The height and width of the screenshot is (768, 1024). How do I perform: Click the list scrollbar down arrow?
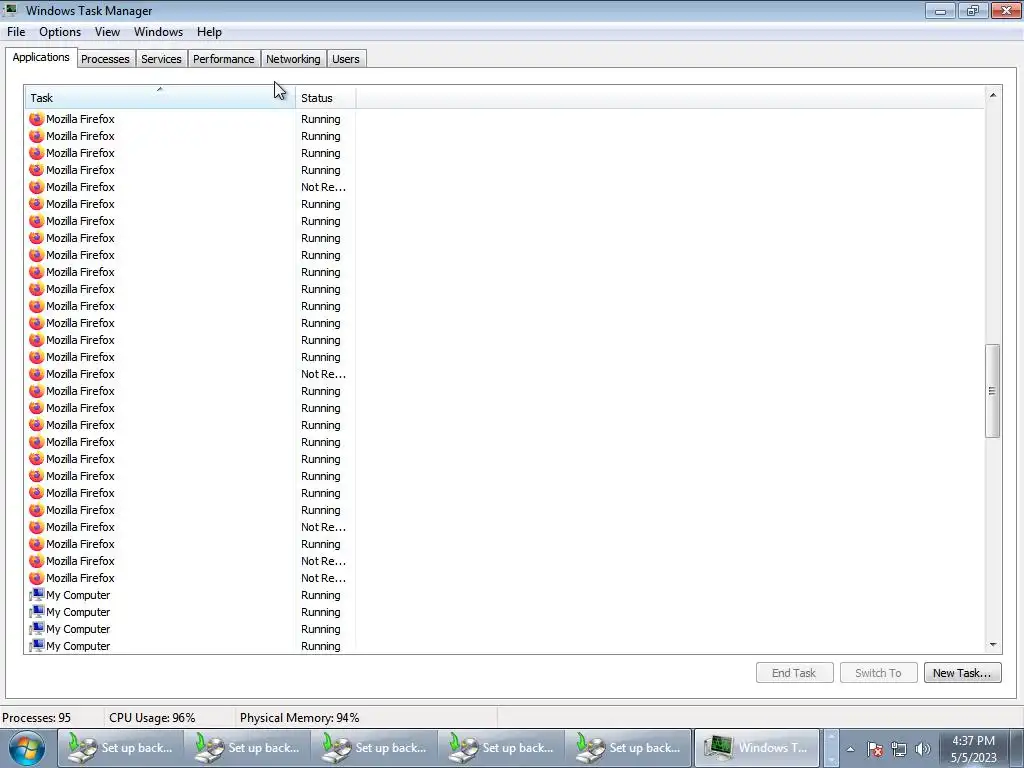tap(993, 645)
